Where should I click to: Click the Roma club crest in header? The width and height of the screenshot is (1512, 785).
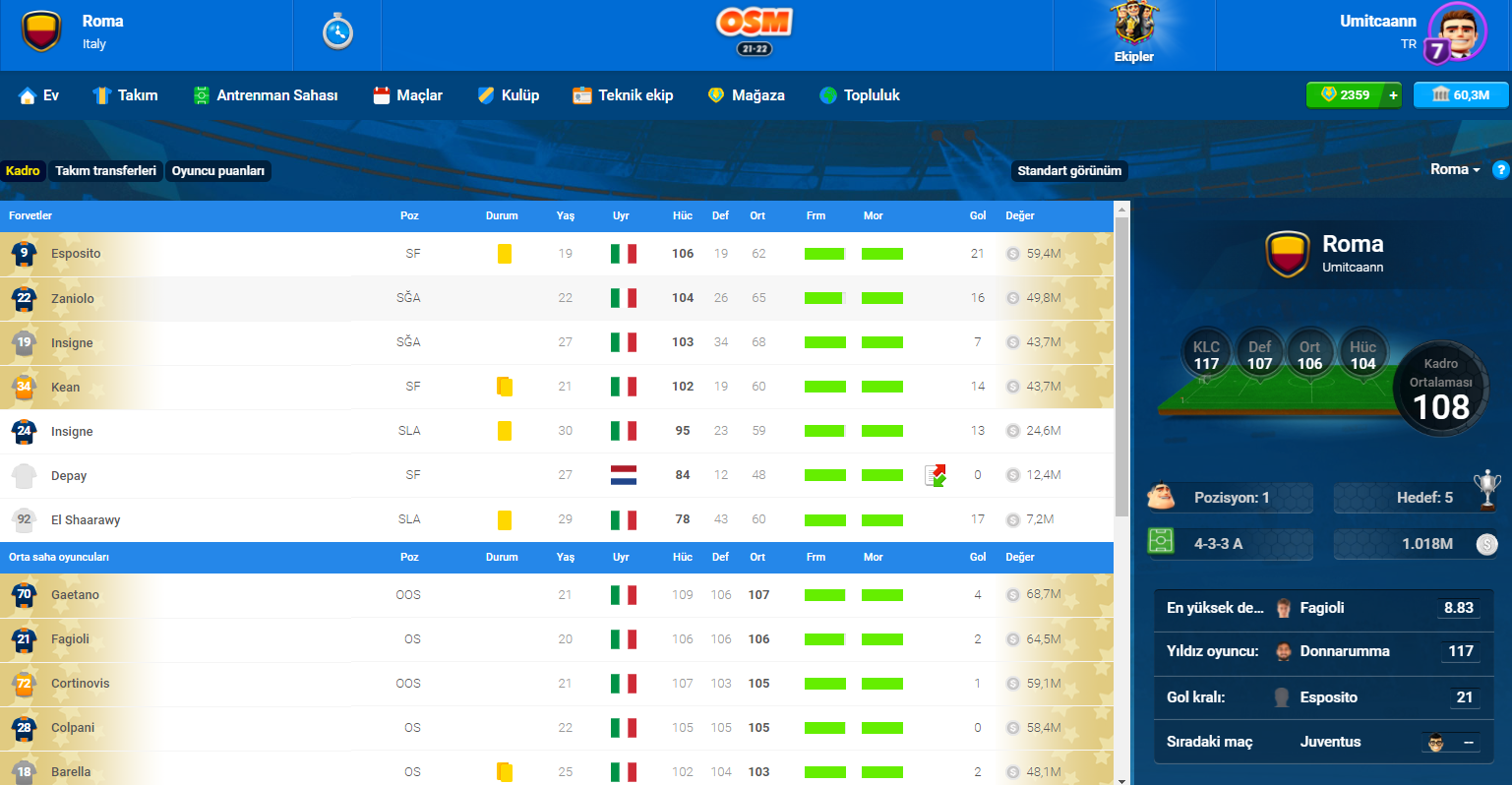point(41,31)
